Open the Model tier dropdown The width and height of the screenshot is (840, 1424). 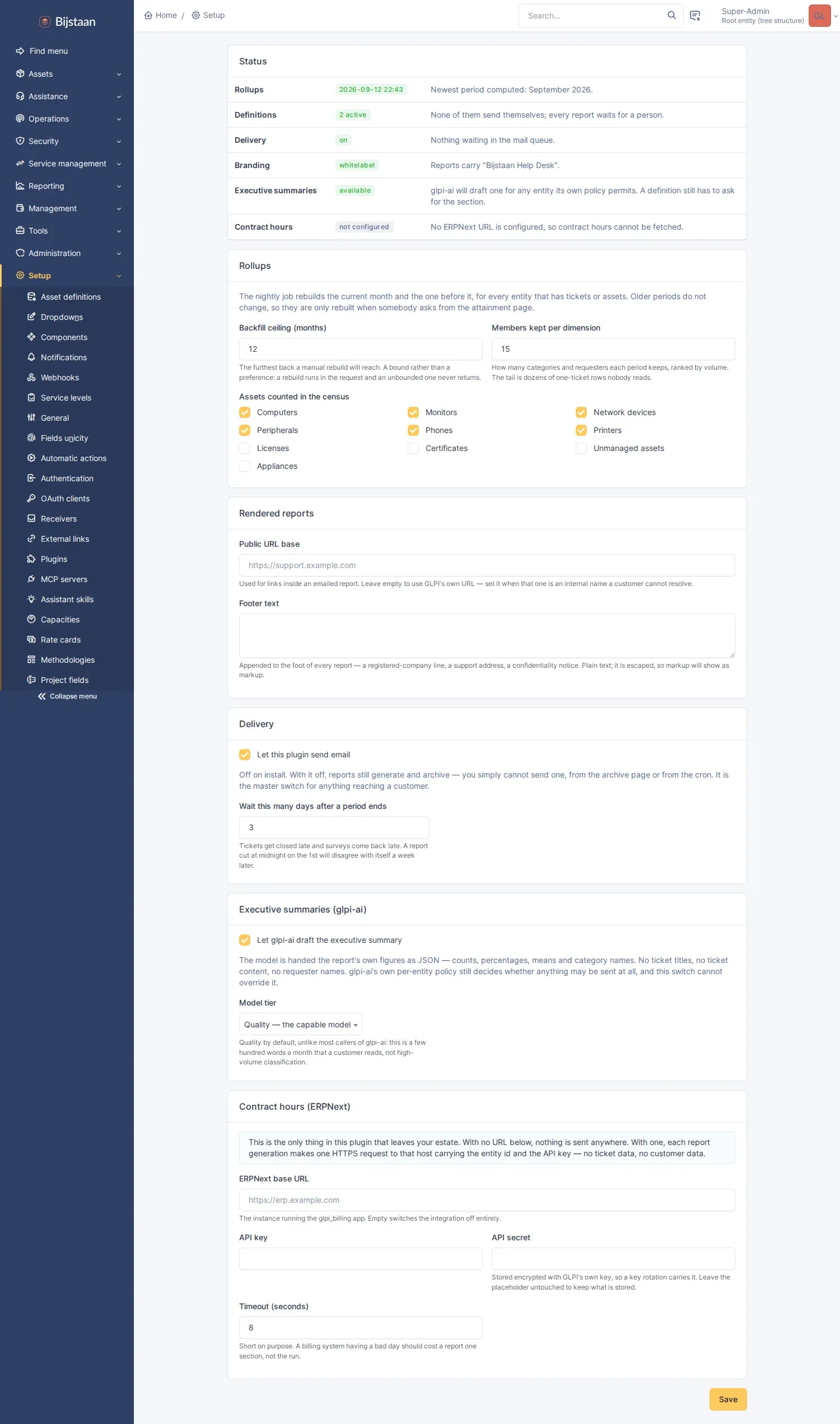[301, 1023]
